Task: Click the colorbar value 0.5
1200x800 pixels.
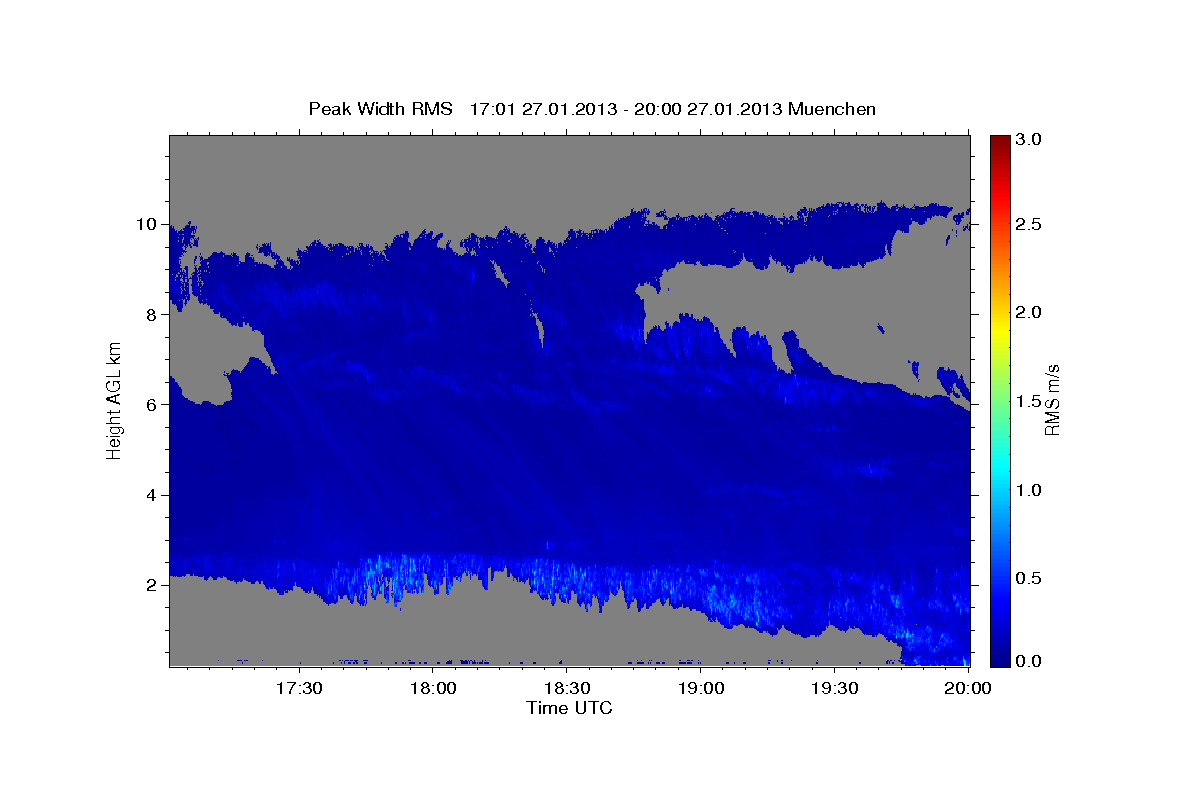Action: (x=1030, y=579)
